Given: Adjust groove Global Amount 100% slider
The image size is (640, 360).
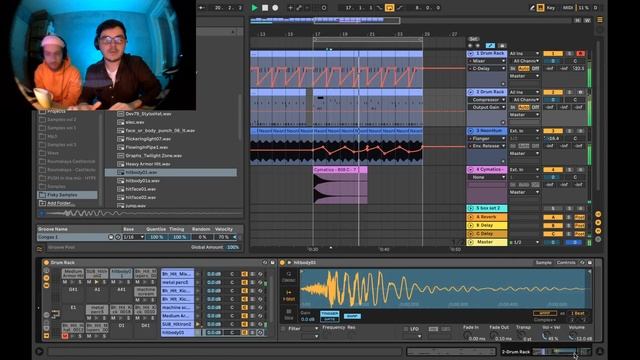Looking at the screenshot, I should tap(232, 247).
